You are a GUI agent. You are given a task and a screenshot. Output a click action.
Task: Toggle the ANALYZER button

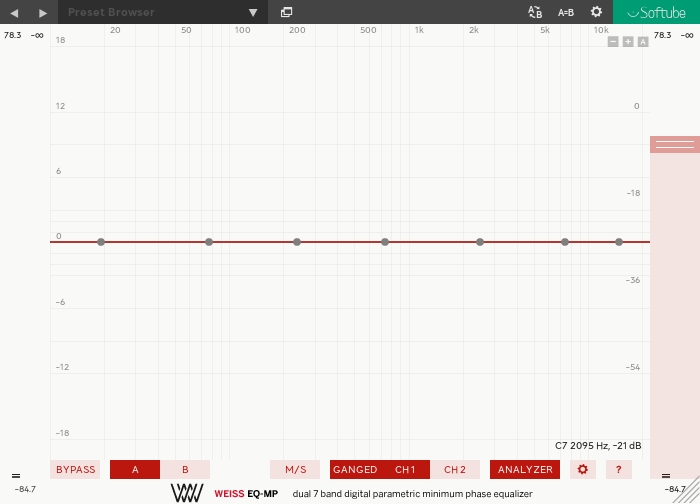(x=525, y=470)
